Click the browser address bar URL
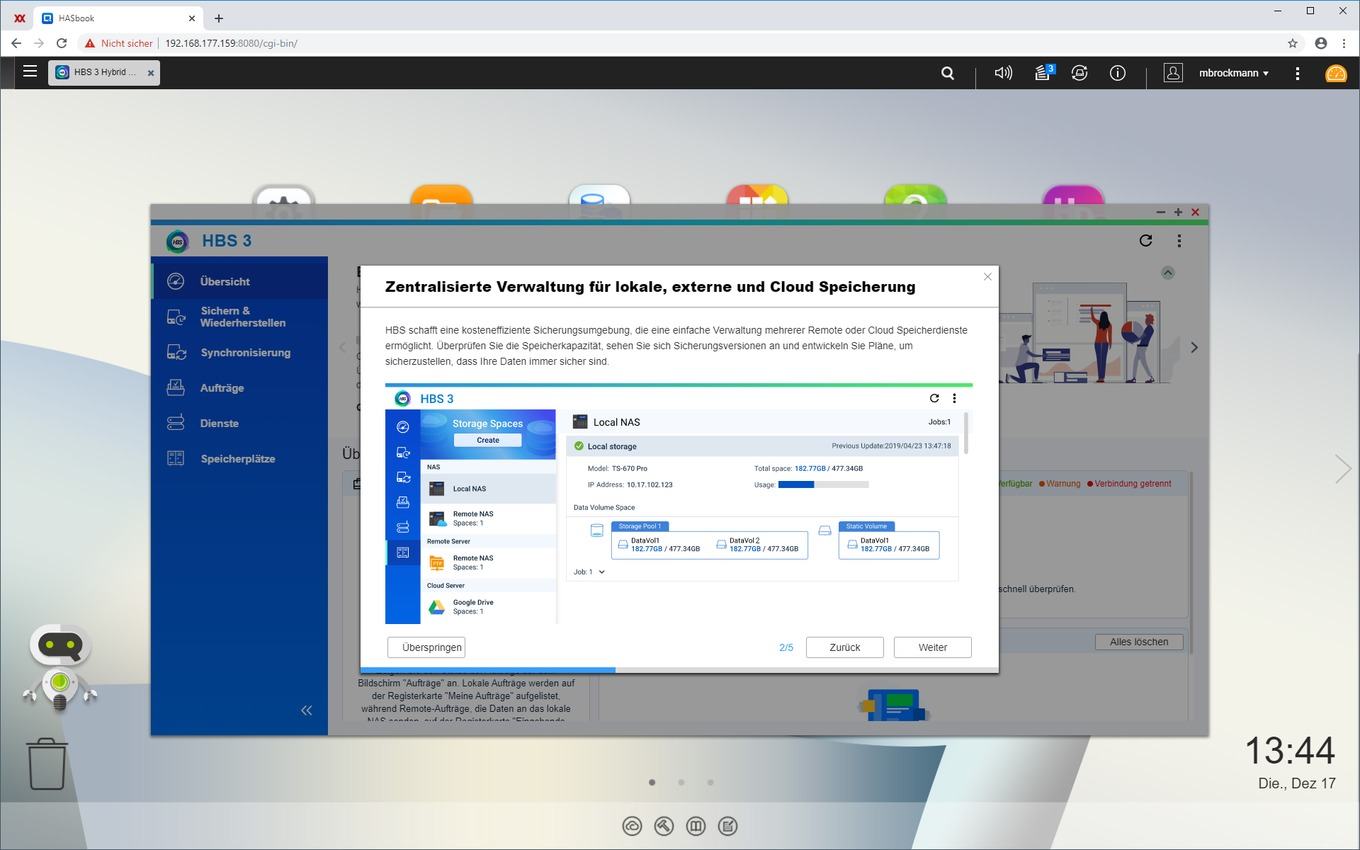This screenshot has height=850, width=1360. 231,43
